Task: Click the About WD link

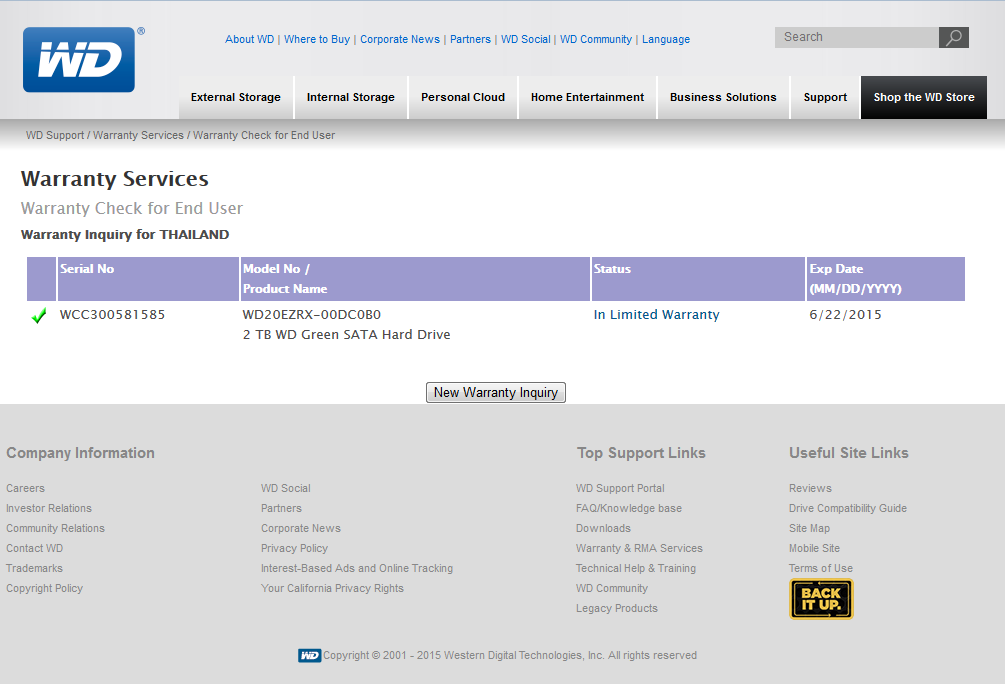Action: click(x=249, y=39)
